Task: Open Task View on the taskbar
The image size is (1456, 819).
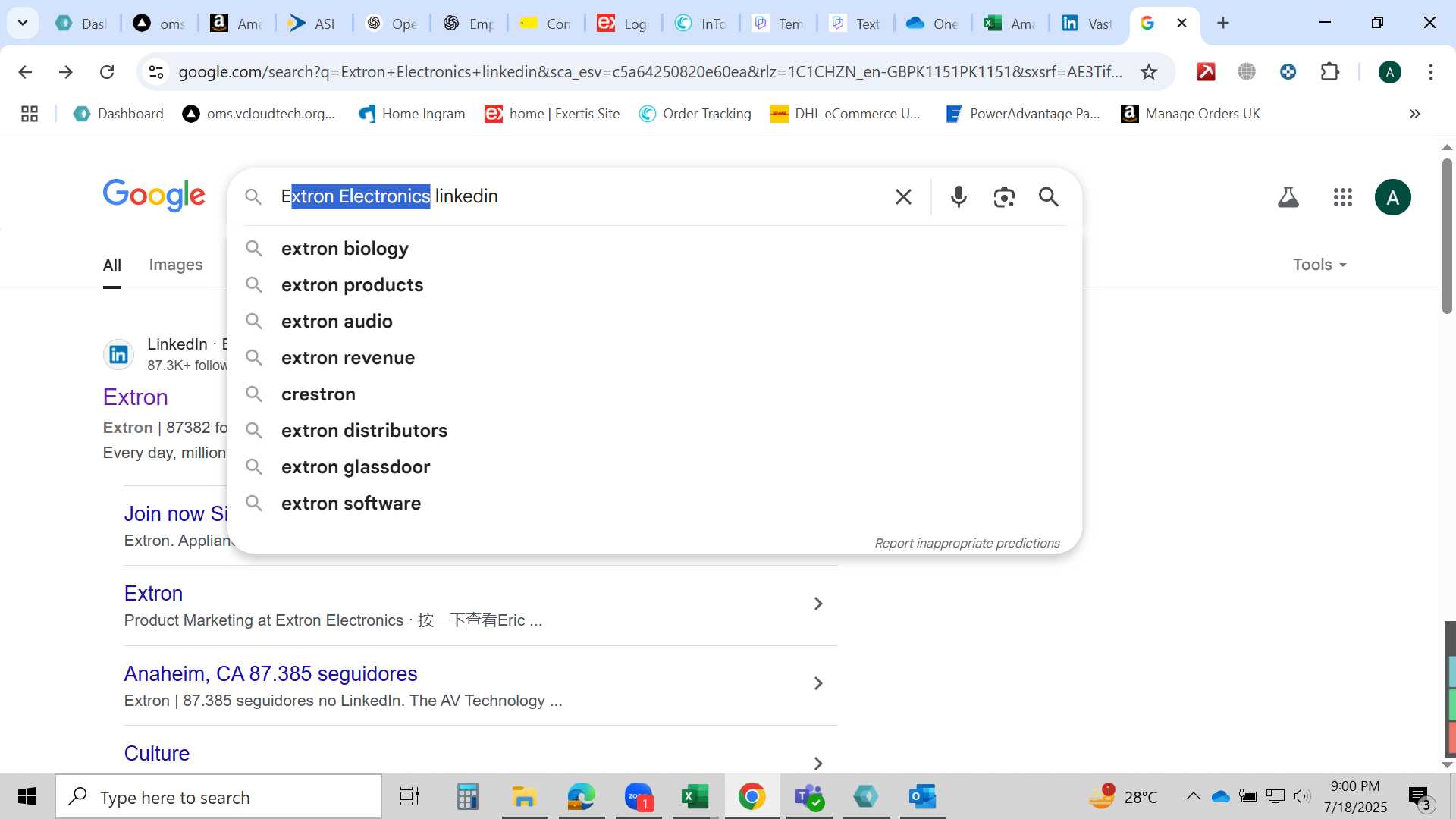Action: [x=409, y=797]
